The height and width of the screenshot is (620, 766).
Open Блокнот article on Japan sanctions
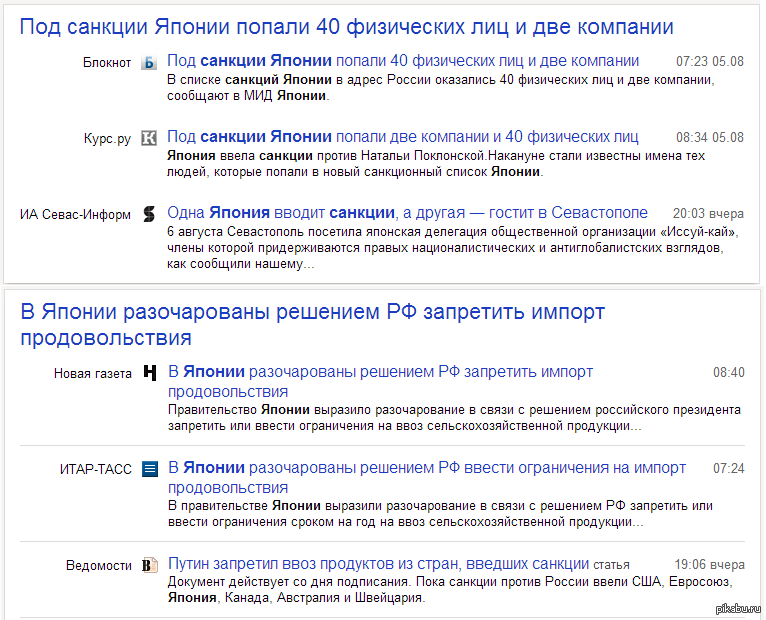coord(403,60)
